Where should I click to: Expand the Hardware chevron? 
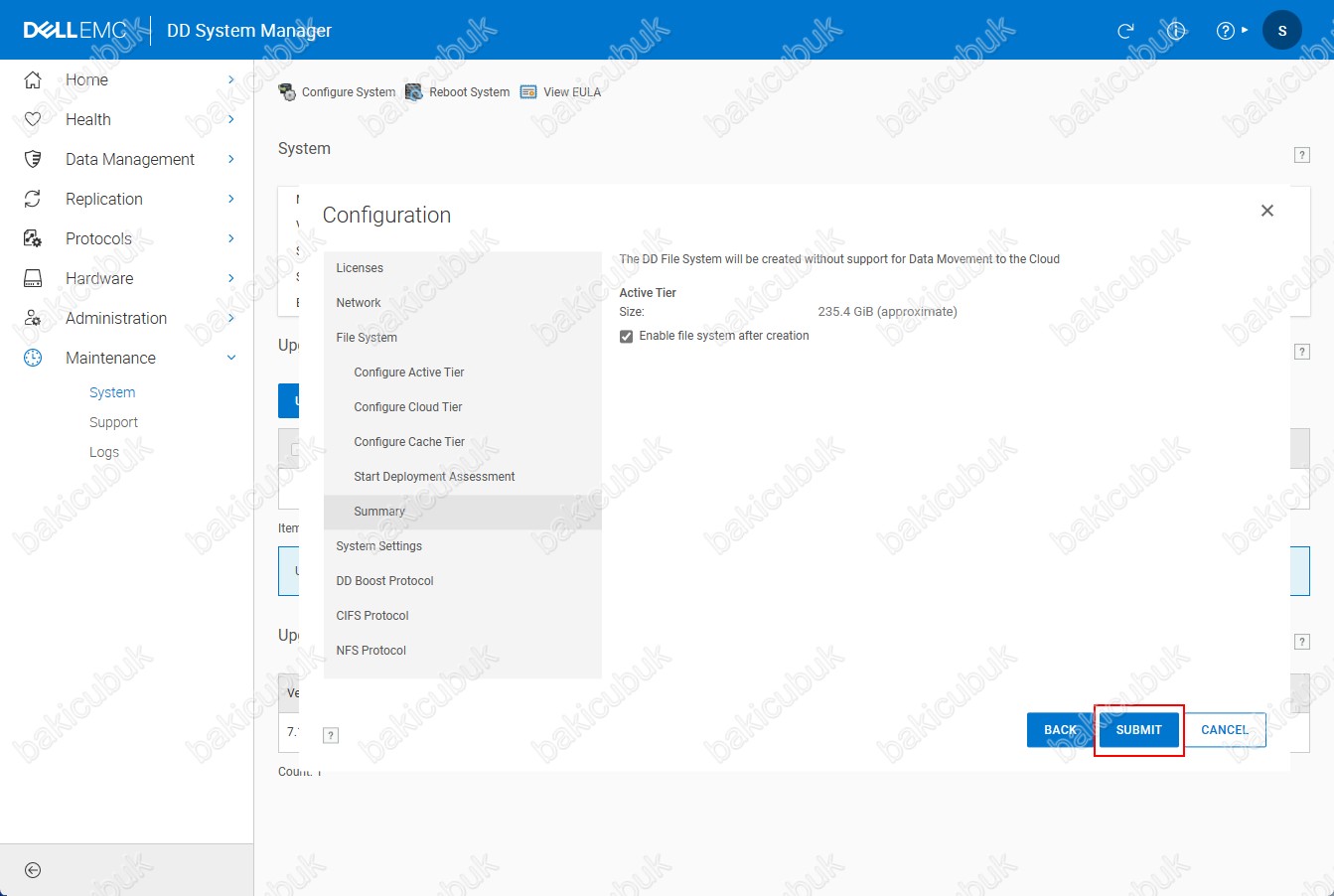(230, 278)
